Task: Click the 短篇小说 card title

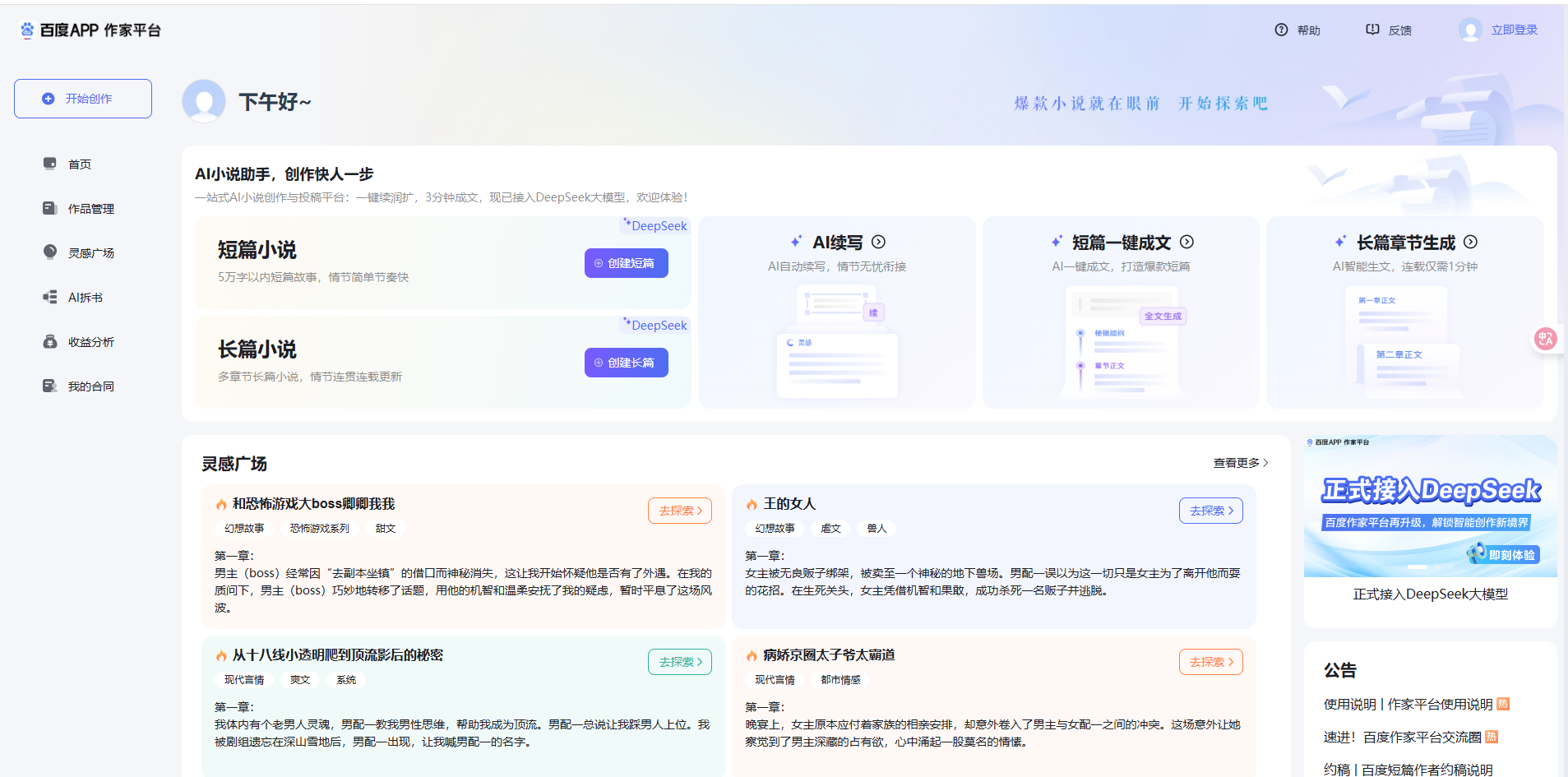Action: [x=257, y=250]
